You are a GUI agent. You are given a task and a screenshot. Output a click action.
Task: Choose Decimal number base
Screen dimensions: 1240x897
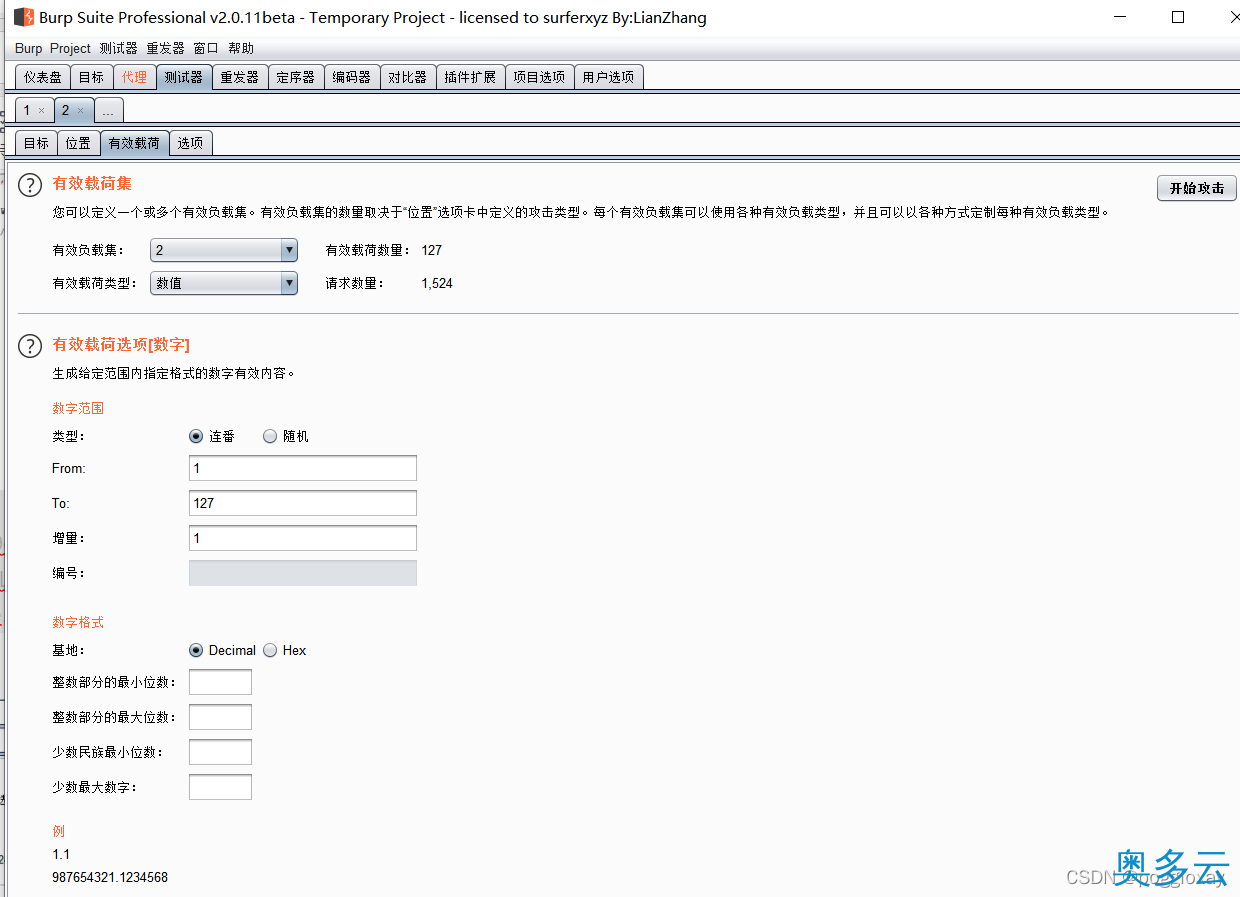pyautogui.click(x=196, y=650)
